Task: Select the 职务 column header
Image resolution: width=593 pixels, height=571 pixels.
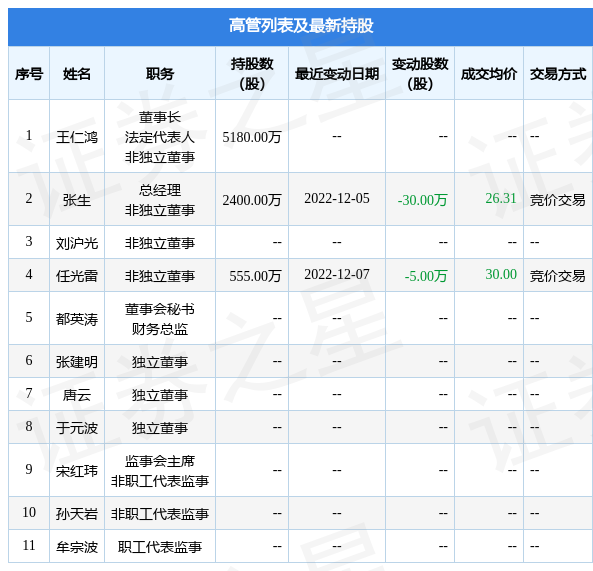Action: coord(160,74)
